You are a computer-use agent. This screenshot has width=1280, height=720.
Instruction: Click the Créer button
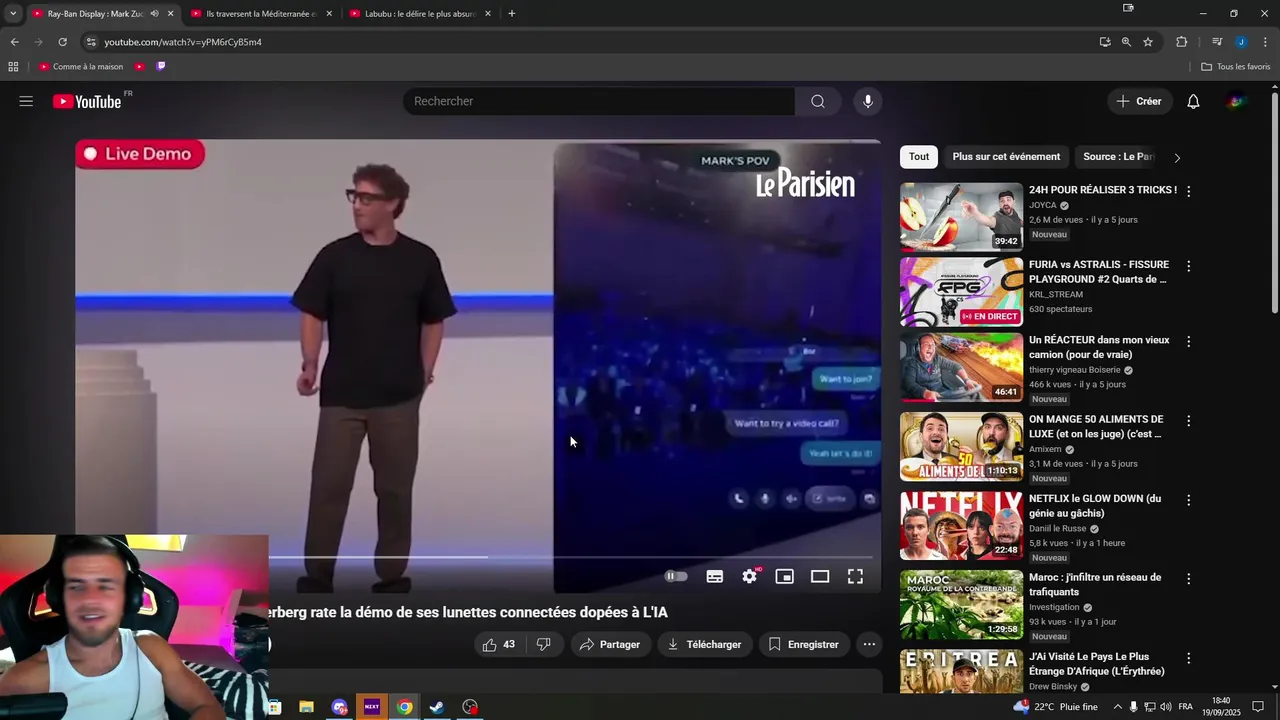pyautogui.click(x=1139, y=101)
